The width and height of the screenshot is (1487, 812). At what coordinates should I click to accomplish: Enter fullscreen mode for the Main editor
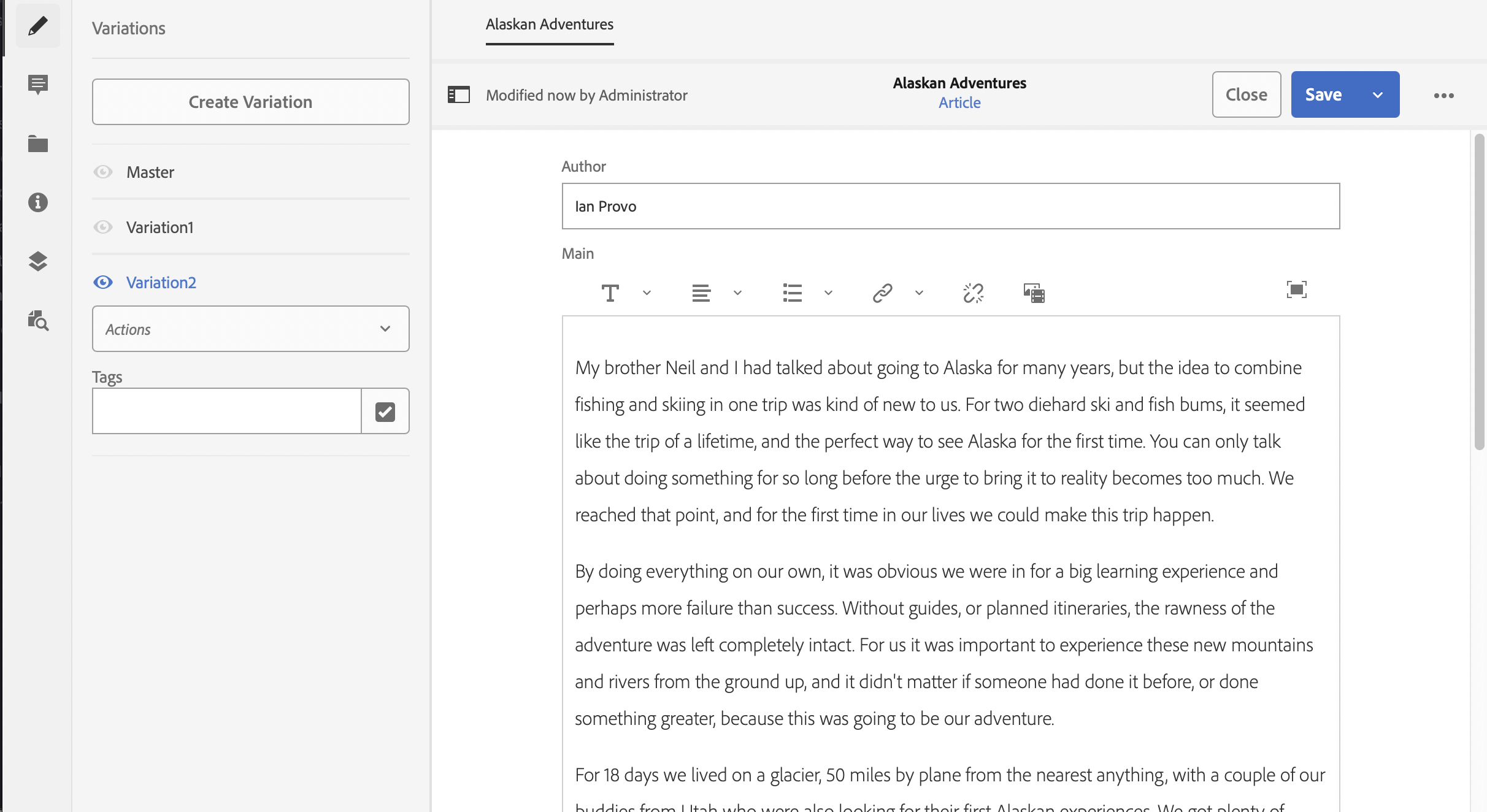[x=1296, y=289]
